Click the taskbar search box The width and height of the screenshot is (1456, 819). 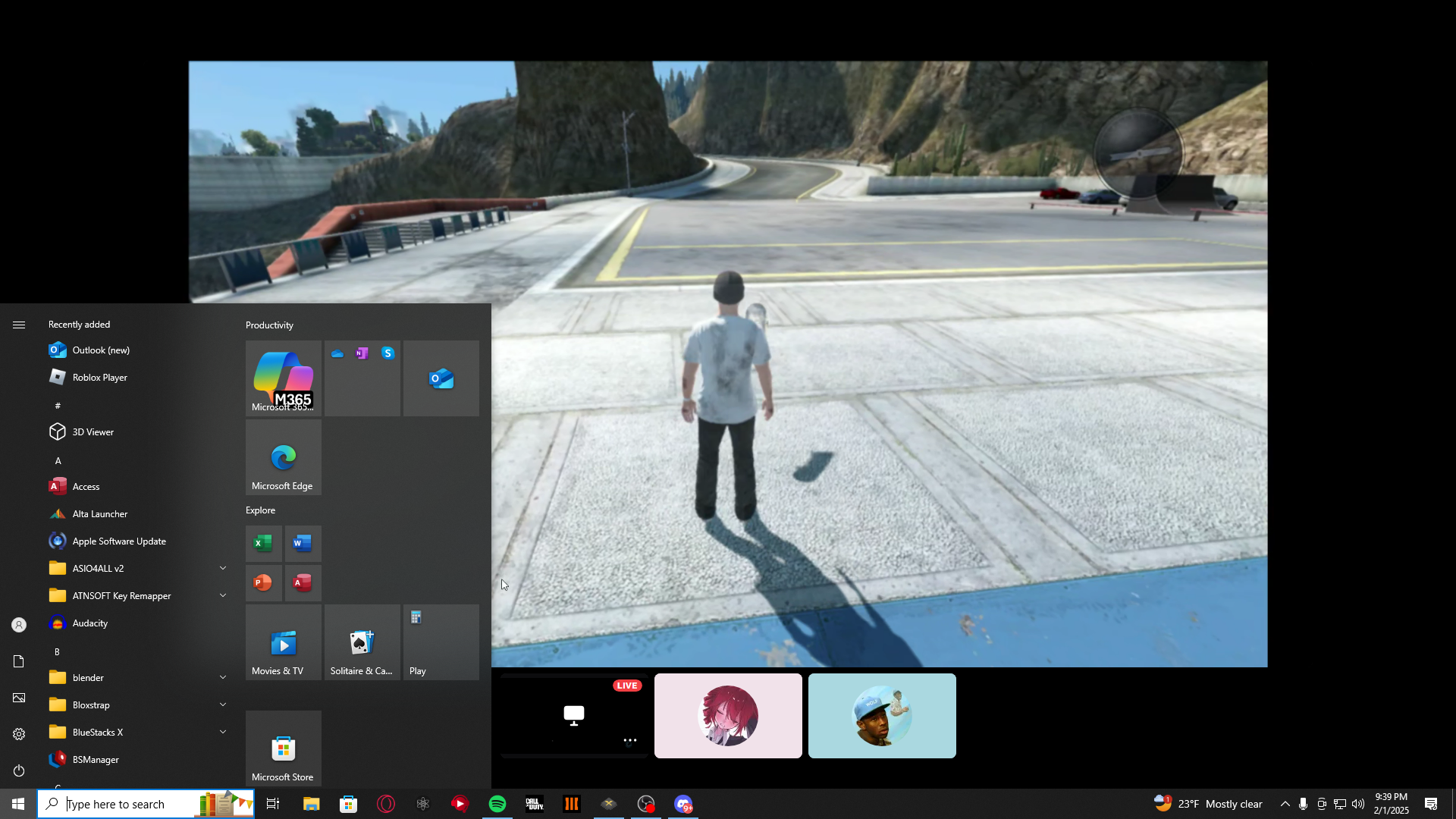coord(129,804)
